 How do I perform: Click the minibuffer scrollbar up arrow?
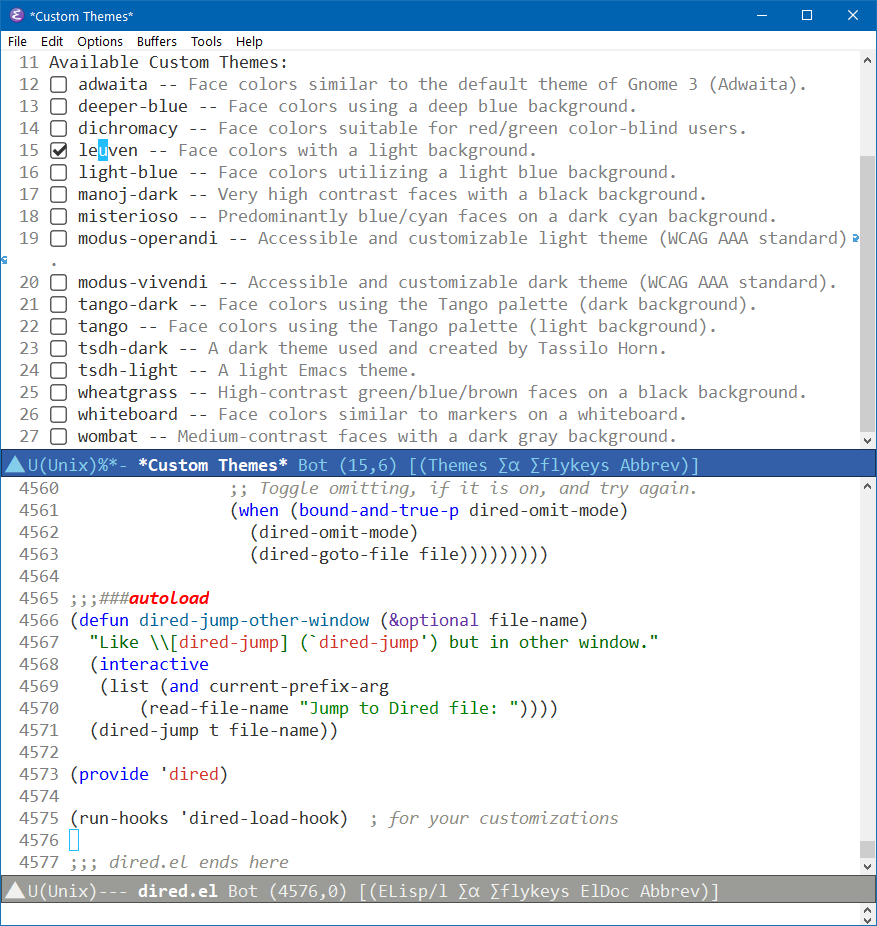click(x=867, y=910)
